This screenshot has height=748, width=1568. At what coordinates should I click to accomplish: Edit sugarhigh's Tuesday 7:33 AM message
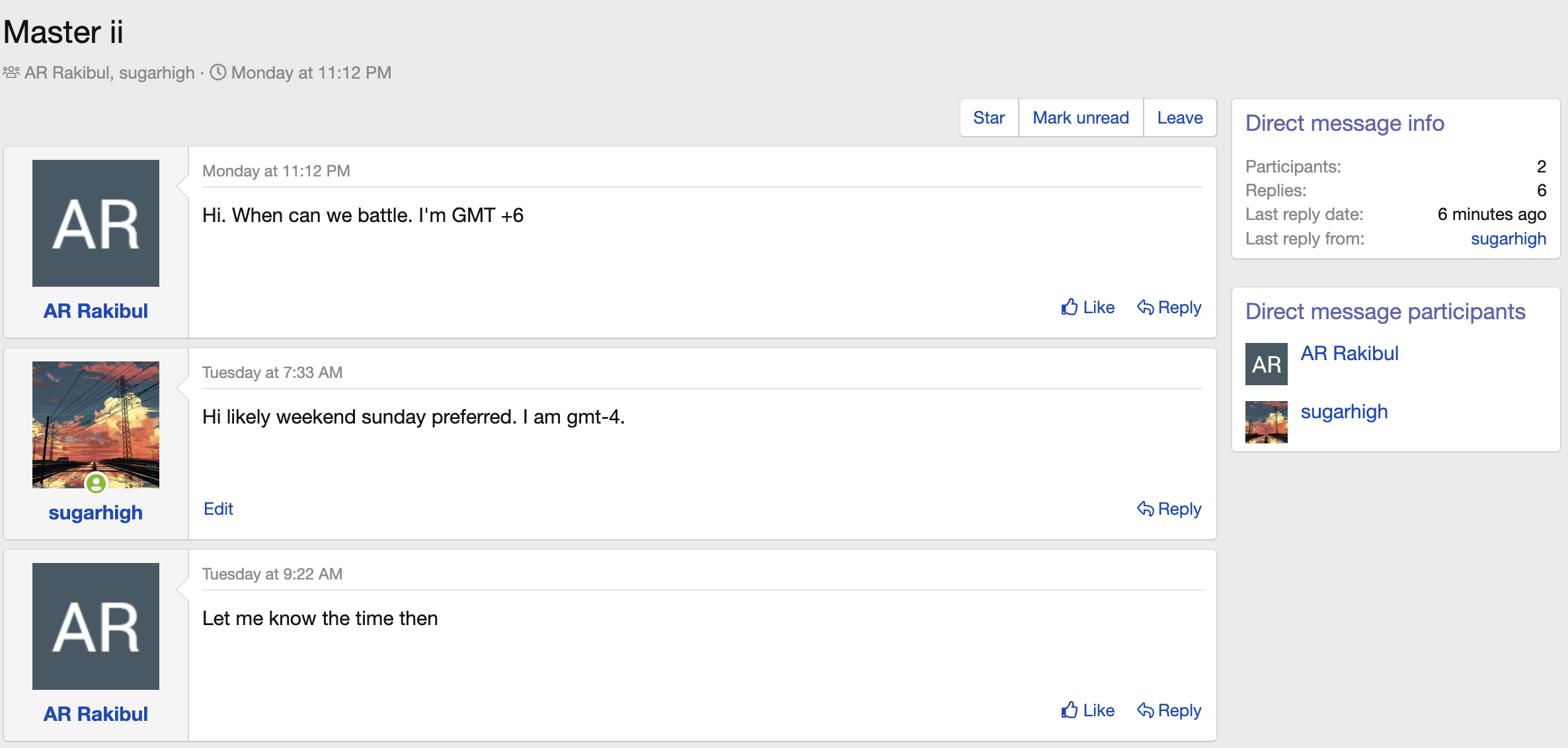[x=218, y=509]
